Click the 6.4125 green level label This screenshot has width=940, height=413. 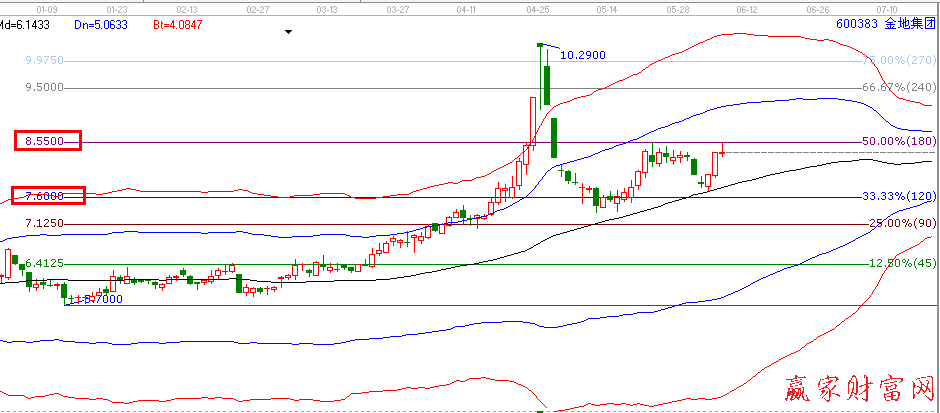(x=45, y=263)
